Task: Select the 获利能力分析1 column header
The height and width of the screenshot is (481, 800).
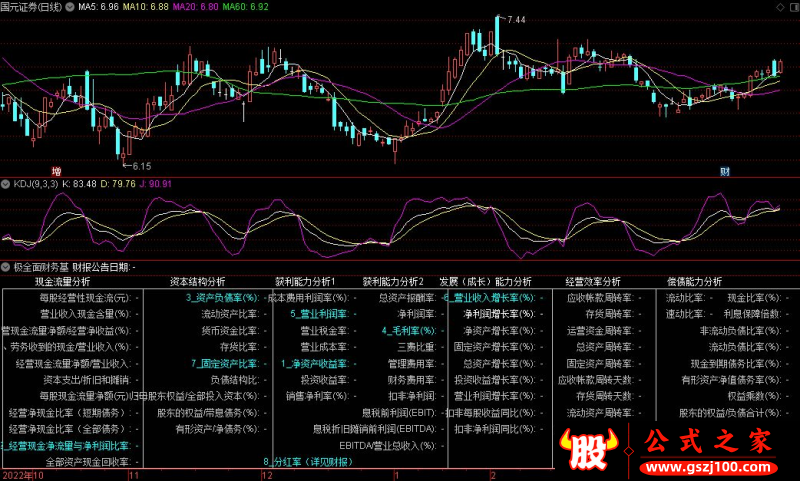Action: (305, 282)
